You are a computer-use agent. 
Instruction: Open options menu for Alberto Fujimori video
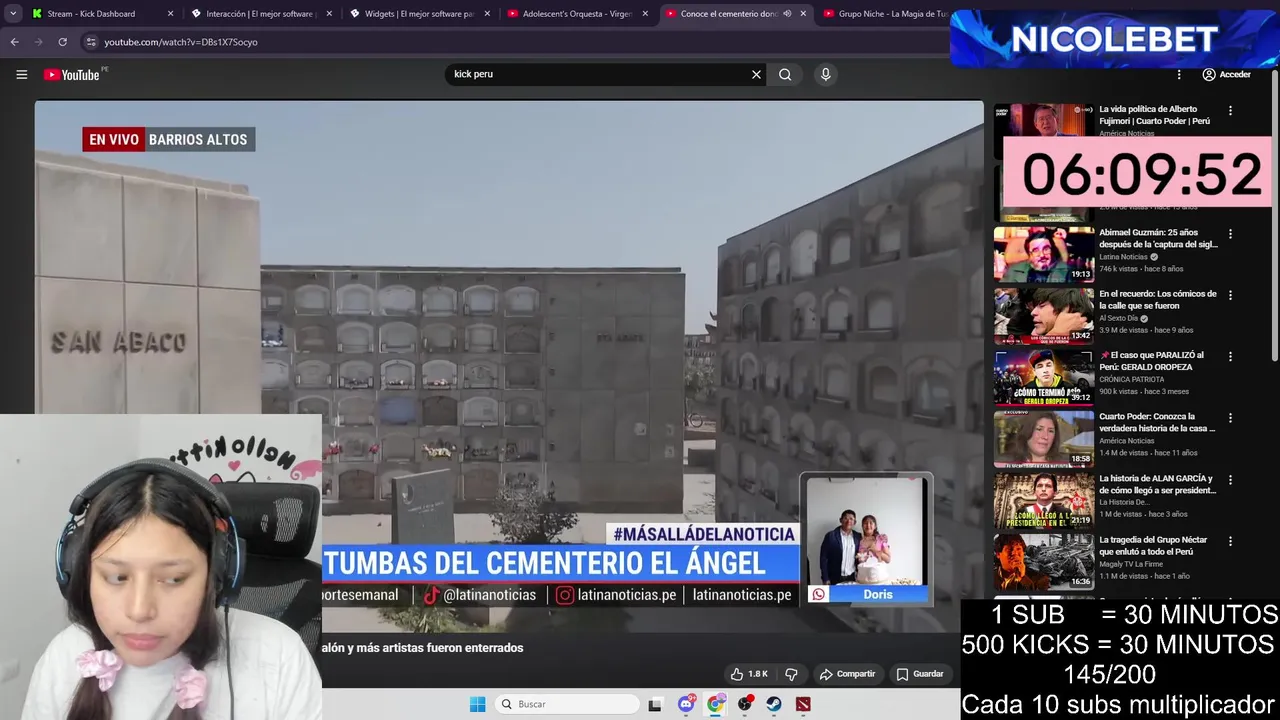1230,111
